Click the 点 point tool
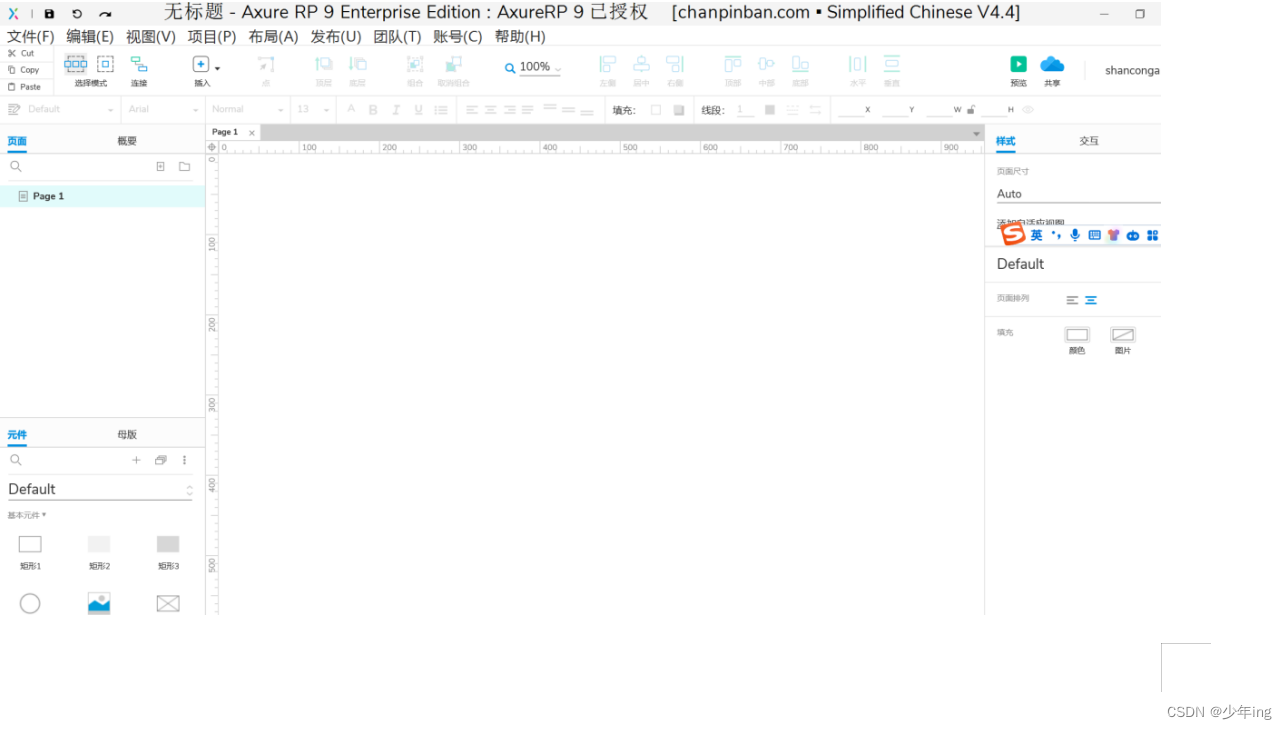The height and width of the screenshot is (729, 1287). click(x=265, y=64)
